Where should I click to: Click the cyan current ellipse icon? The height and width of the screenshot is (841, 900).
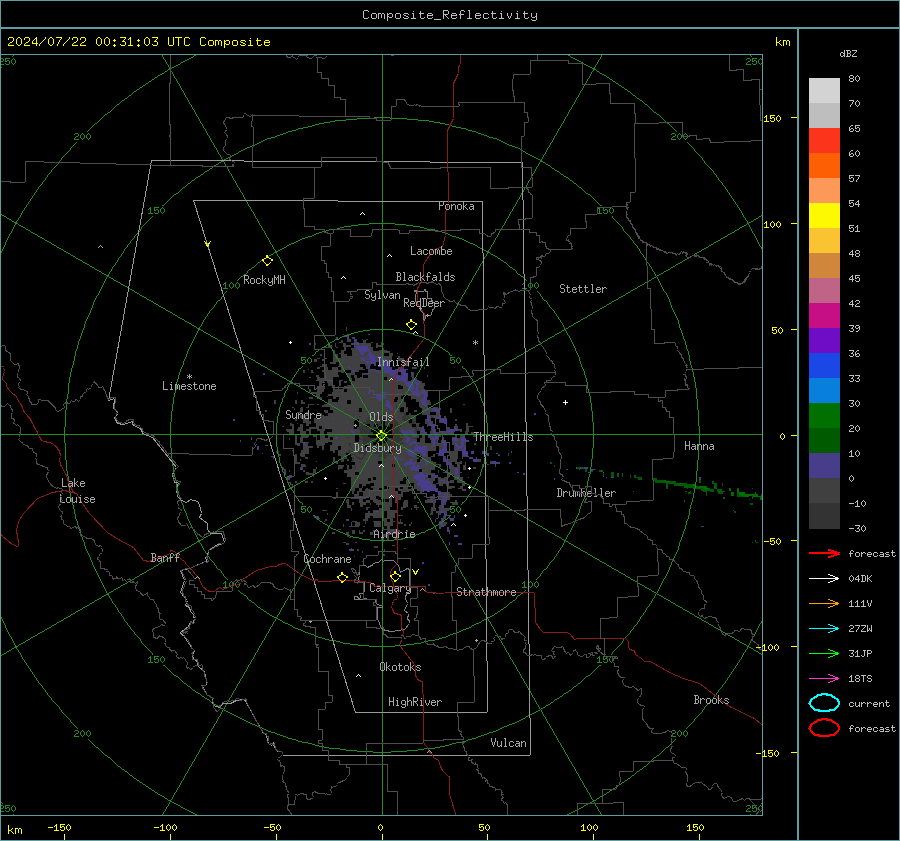[x=824, y=703]
